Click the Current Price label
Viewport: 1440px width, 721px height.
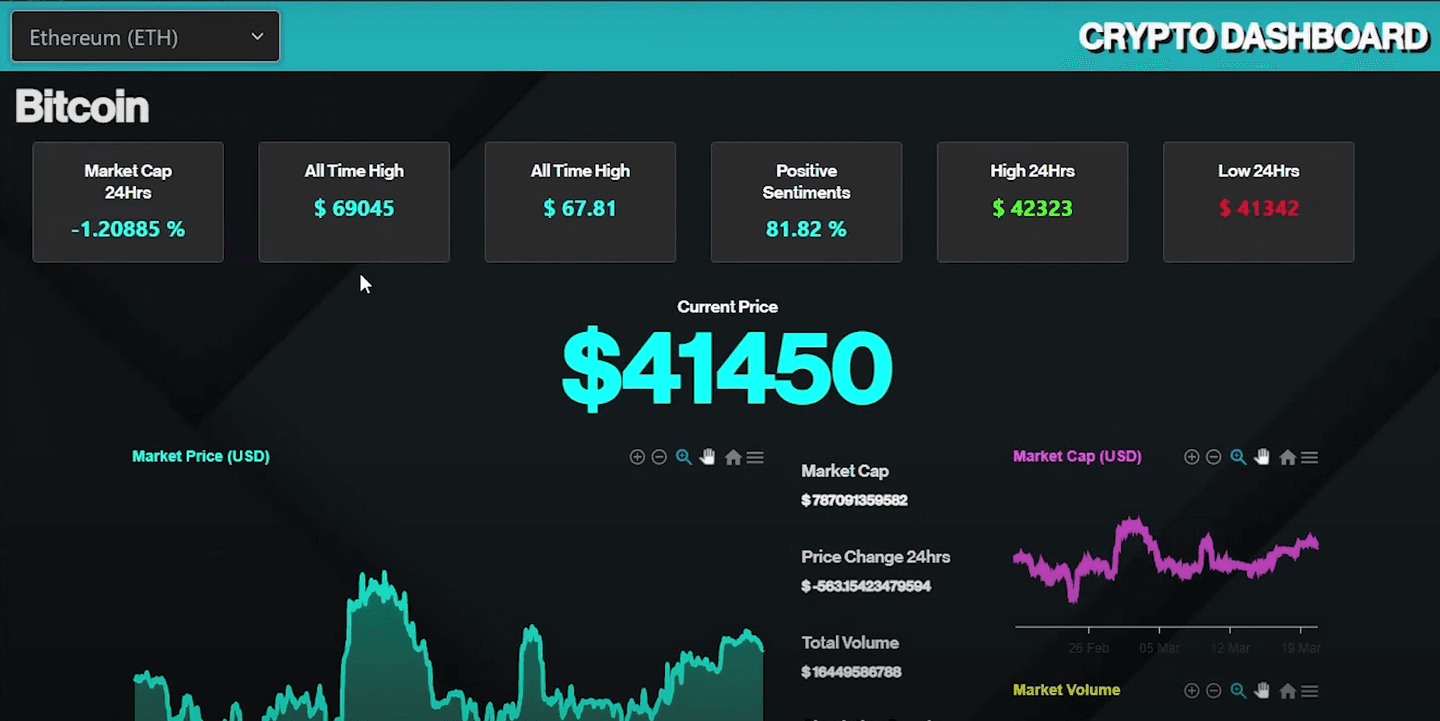pyautogui.click(x=727, y=307)
